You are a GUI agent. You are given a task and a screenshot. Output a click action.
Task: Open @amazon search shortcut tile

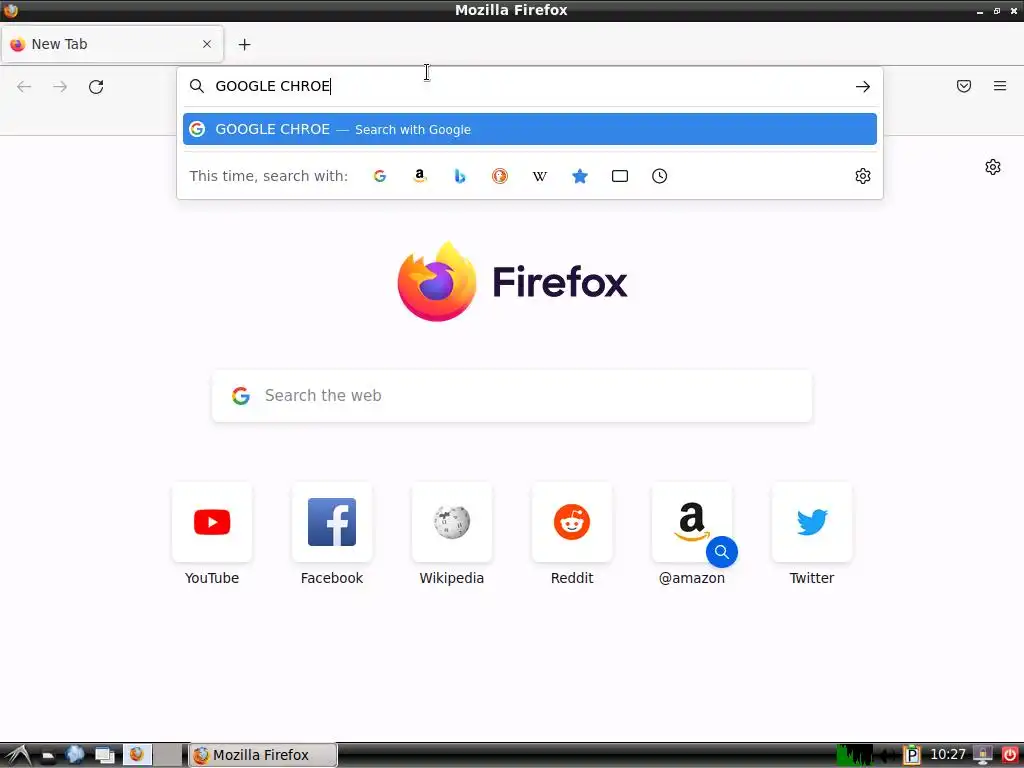[x=692, y=522]
